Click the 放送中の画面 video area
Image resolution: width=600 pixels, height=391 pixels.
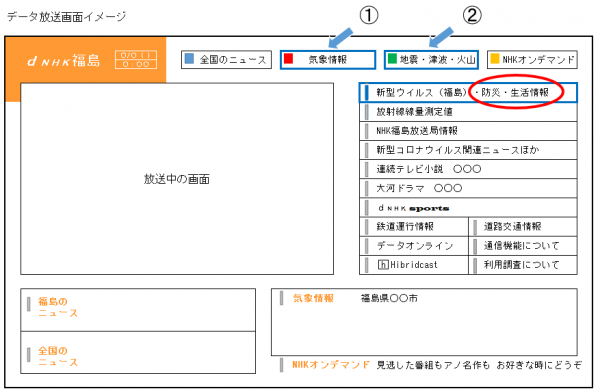pyautogui.click(x=177, y=179)
